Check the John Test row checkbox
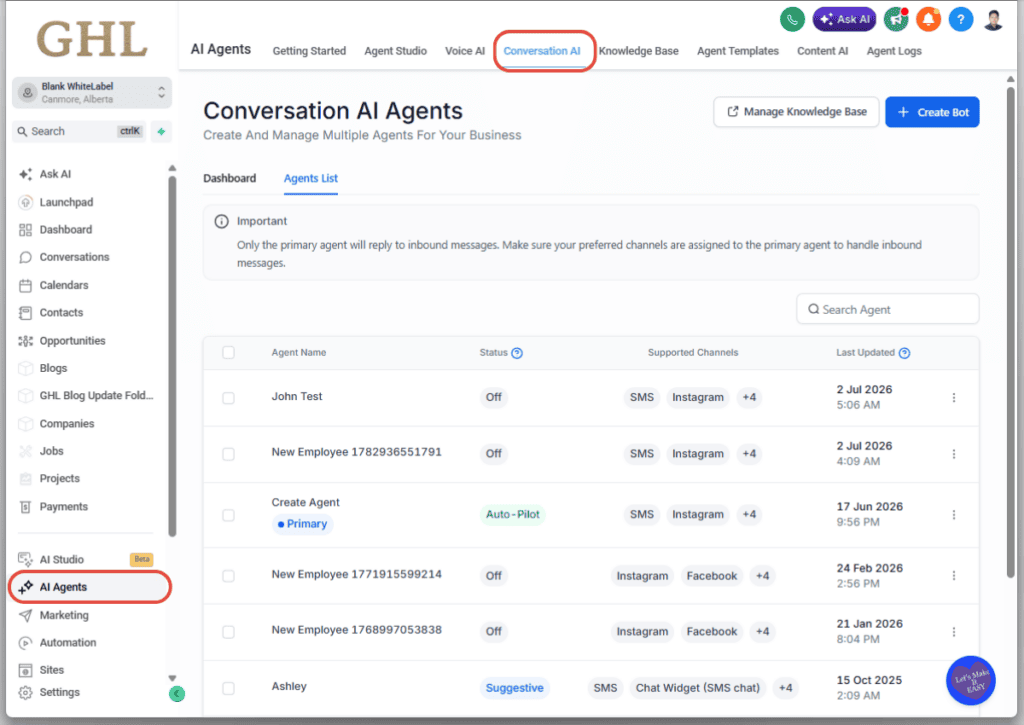This screenshot has width=1024, height=725. coord(228,398)
